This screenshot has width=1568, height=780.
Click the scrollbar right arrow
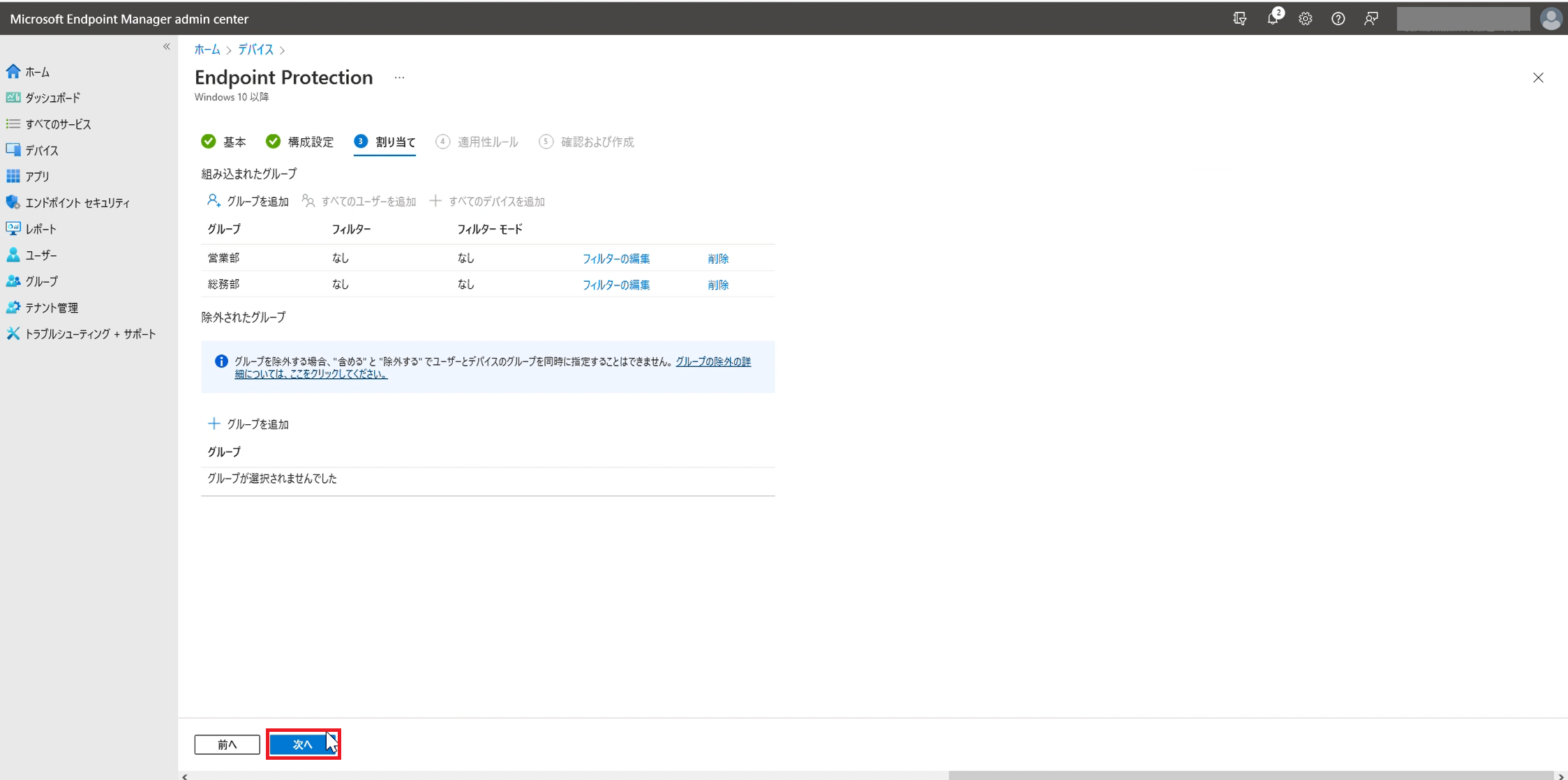tap(1562, 776)
